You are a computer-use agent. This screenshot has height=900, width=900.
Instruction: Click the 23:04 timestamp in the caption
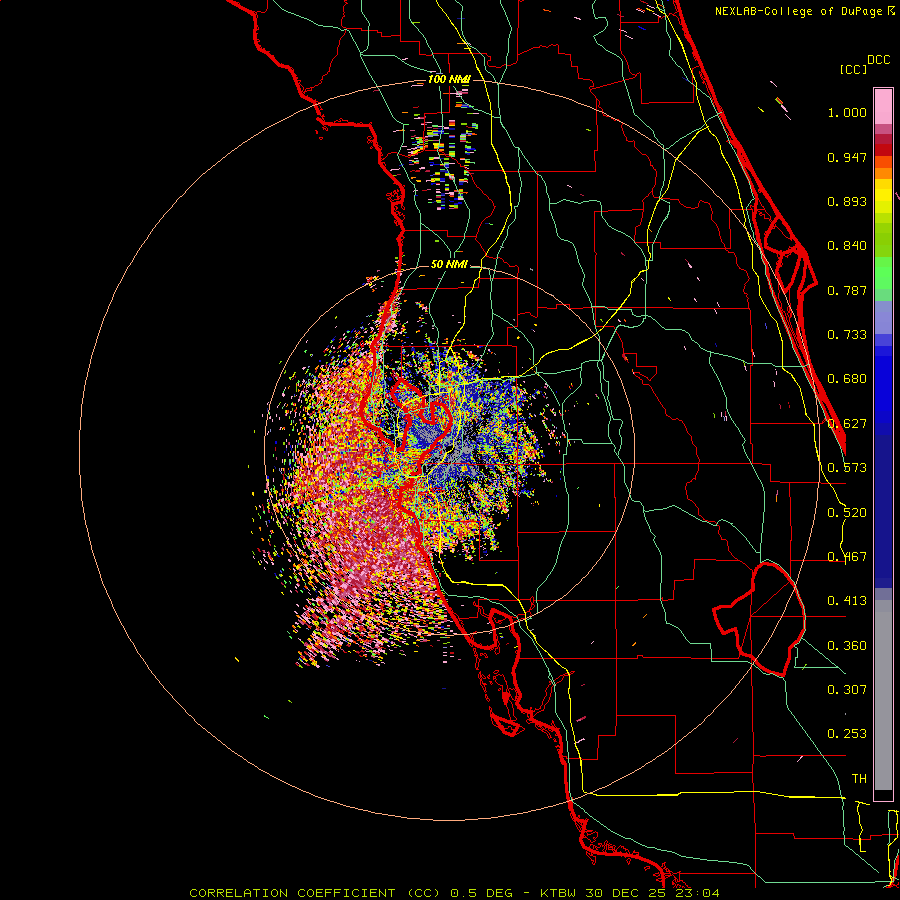pos(696,893)
